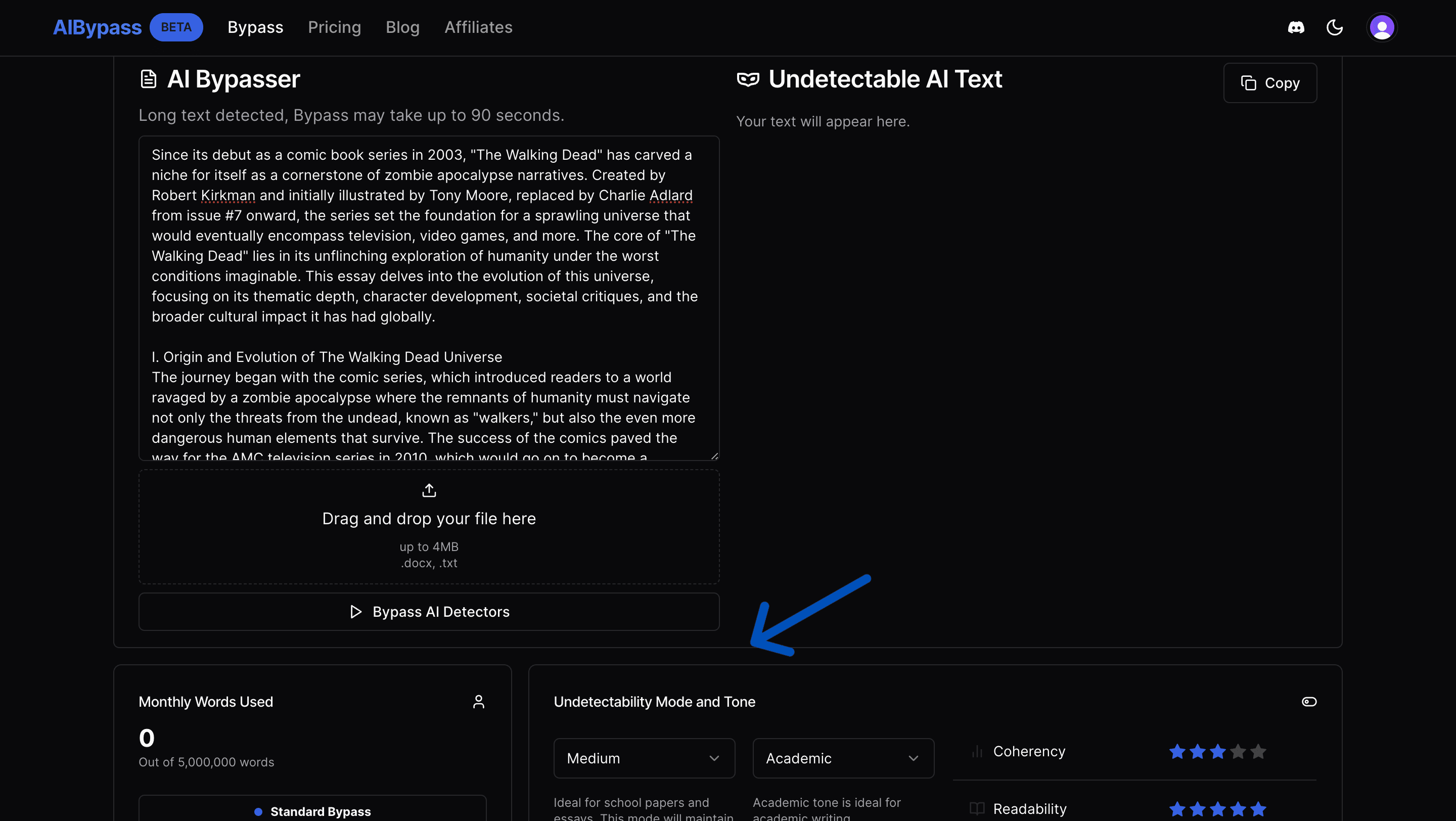Copy the undetectable output text
The image size is (1456, 821).
coord(1269,83)
